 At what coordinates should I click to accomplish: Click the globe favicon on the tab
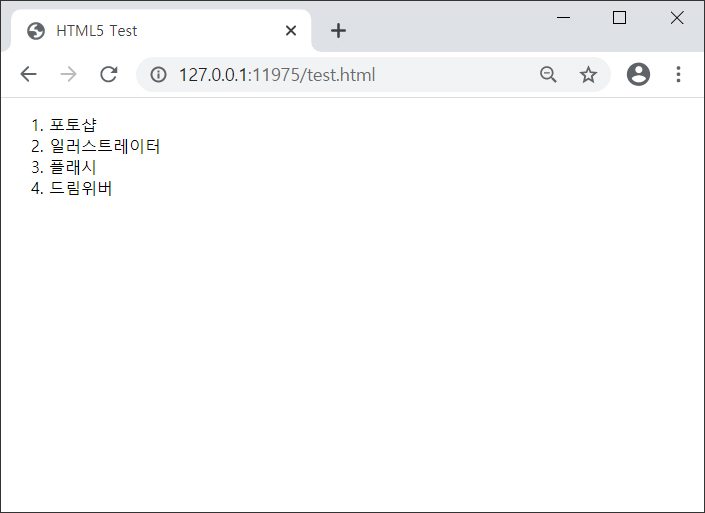[x=36, y=31]
